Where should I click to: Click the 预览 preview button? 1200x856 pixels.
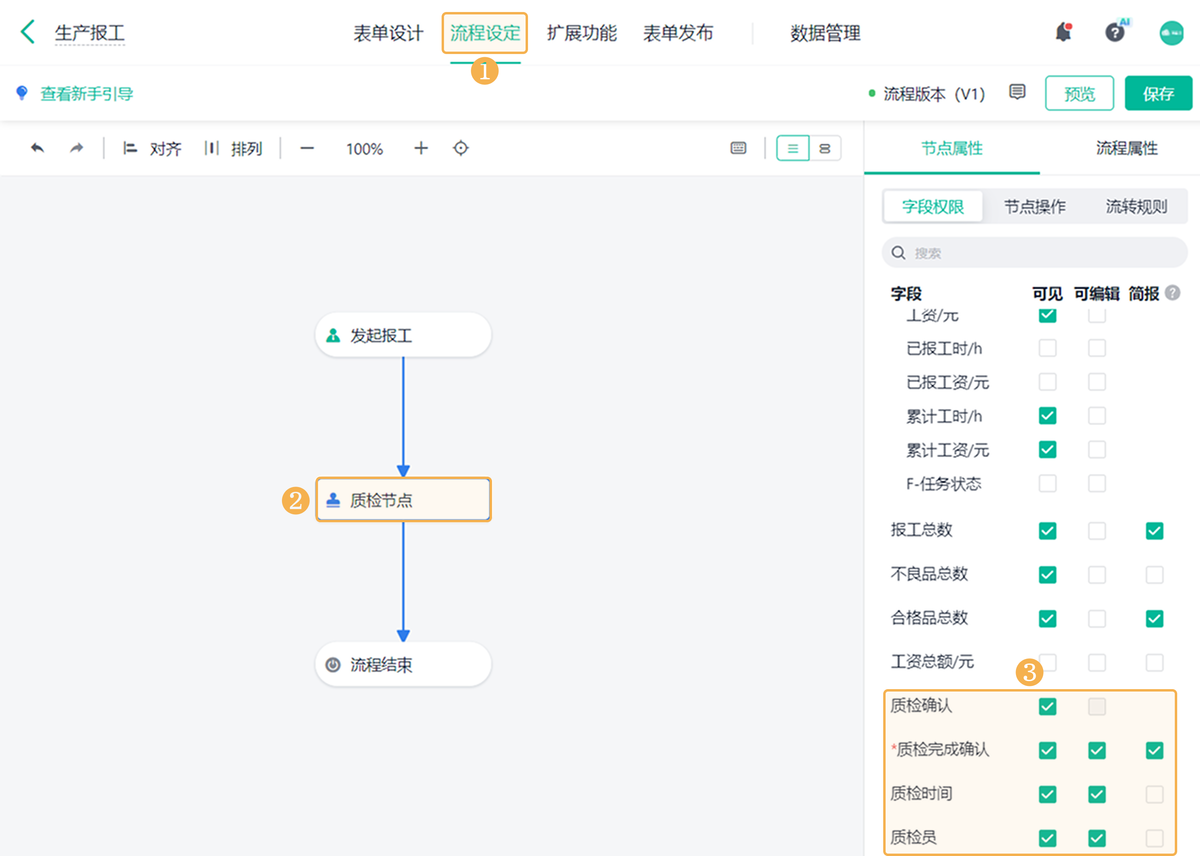coord(1079,92)
